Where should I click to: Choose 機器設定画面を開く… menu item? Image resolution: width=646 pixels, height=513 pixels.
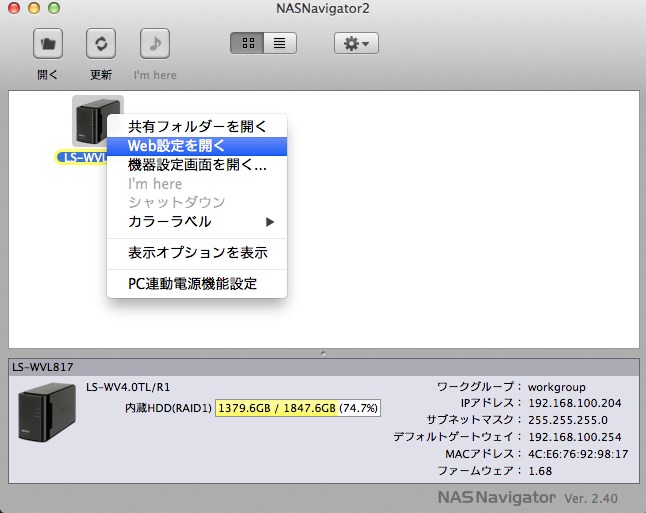tap(197, 165)
